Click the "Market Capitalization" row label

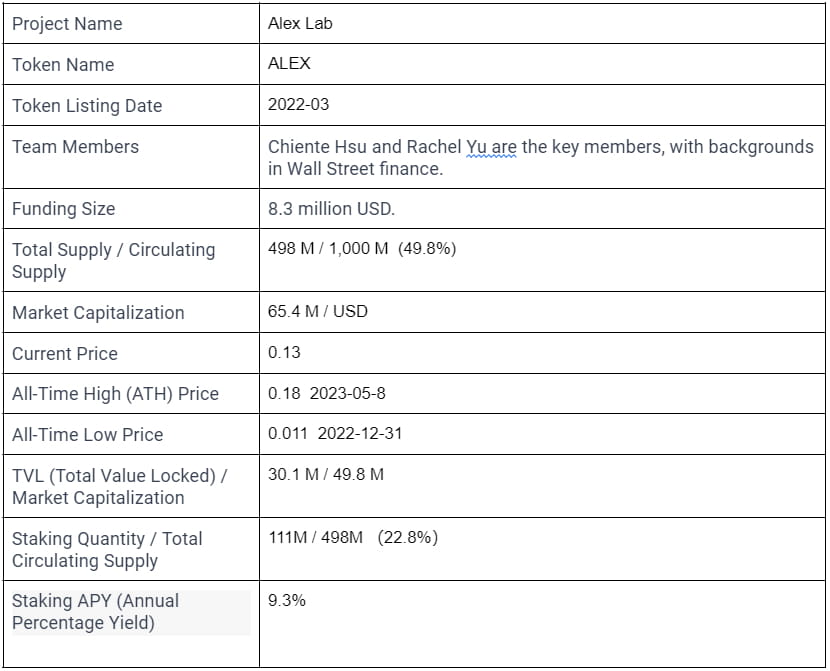click(98, 313)
